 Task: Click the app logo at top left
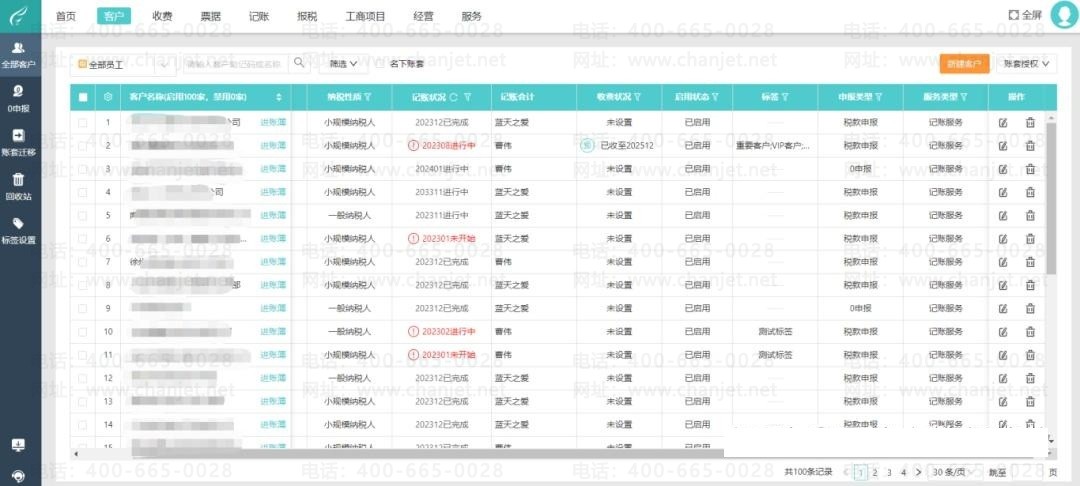point(19,15)
